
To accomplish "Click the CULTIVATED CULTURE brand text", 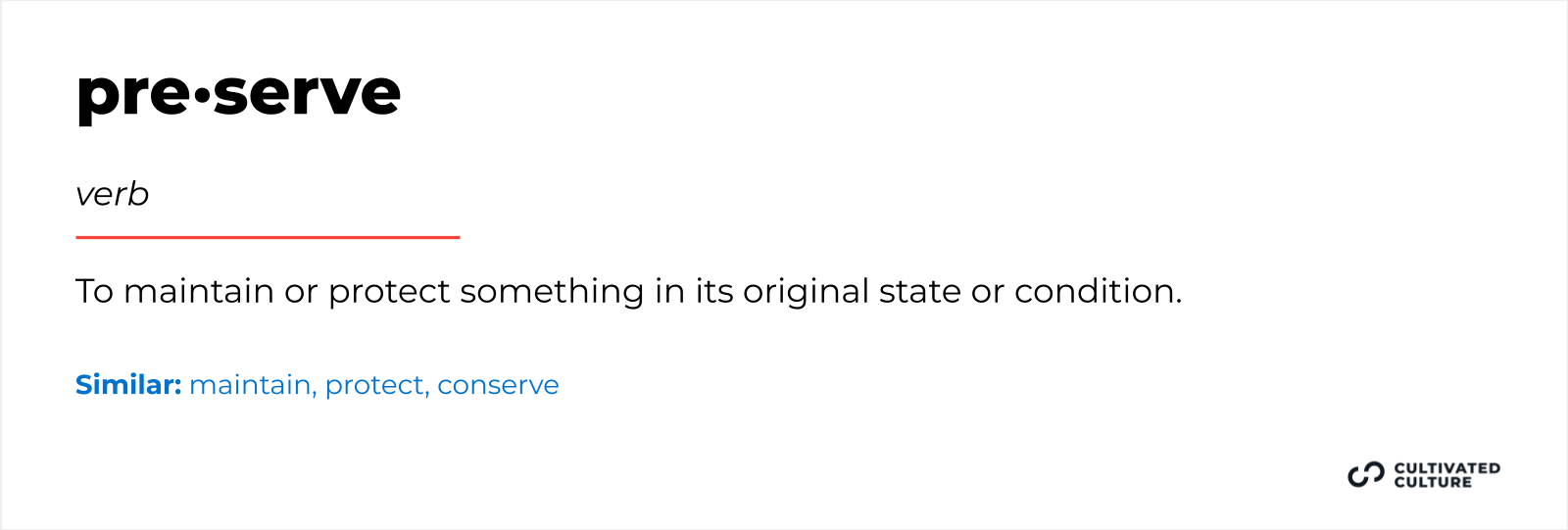I will coord(1446,475).
